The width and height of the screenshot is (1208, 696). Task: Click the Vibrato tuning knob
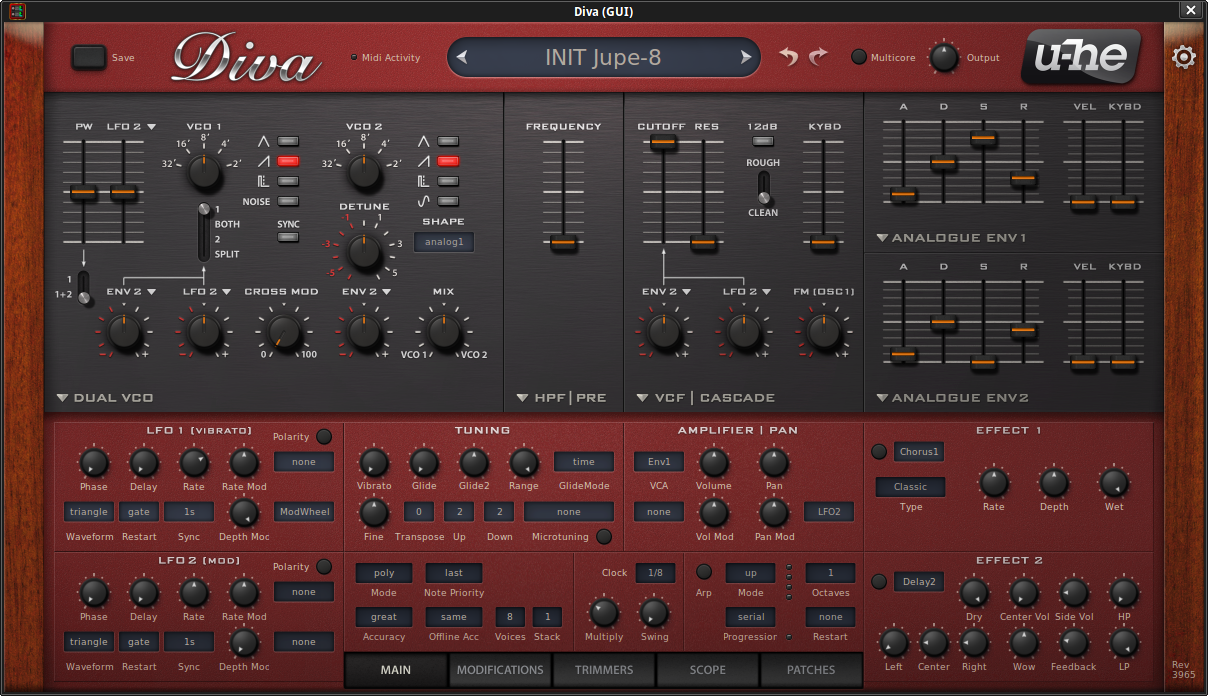374,462
